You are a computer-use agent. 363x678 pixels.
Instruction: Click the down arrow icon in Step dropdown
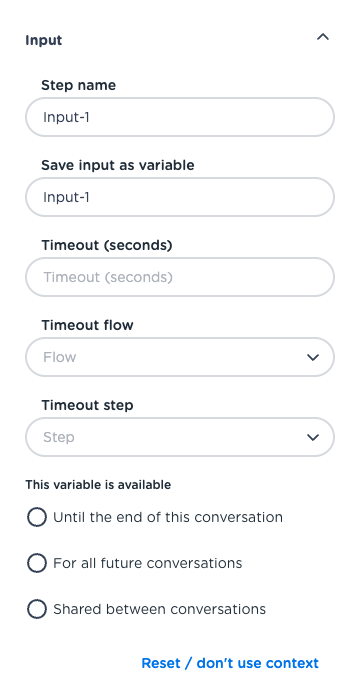pos(313,437)
